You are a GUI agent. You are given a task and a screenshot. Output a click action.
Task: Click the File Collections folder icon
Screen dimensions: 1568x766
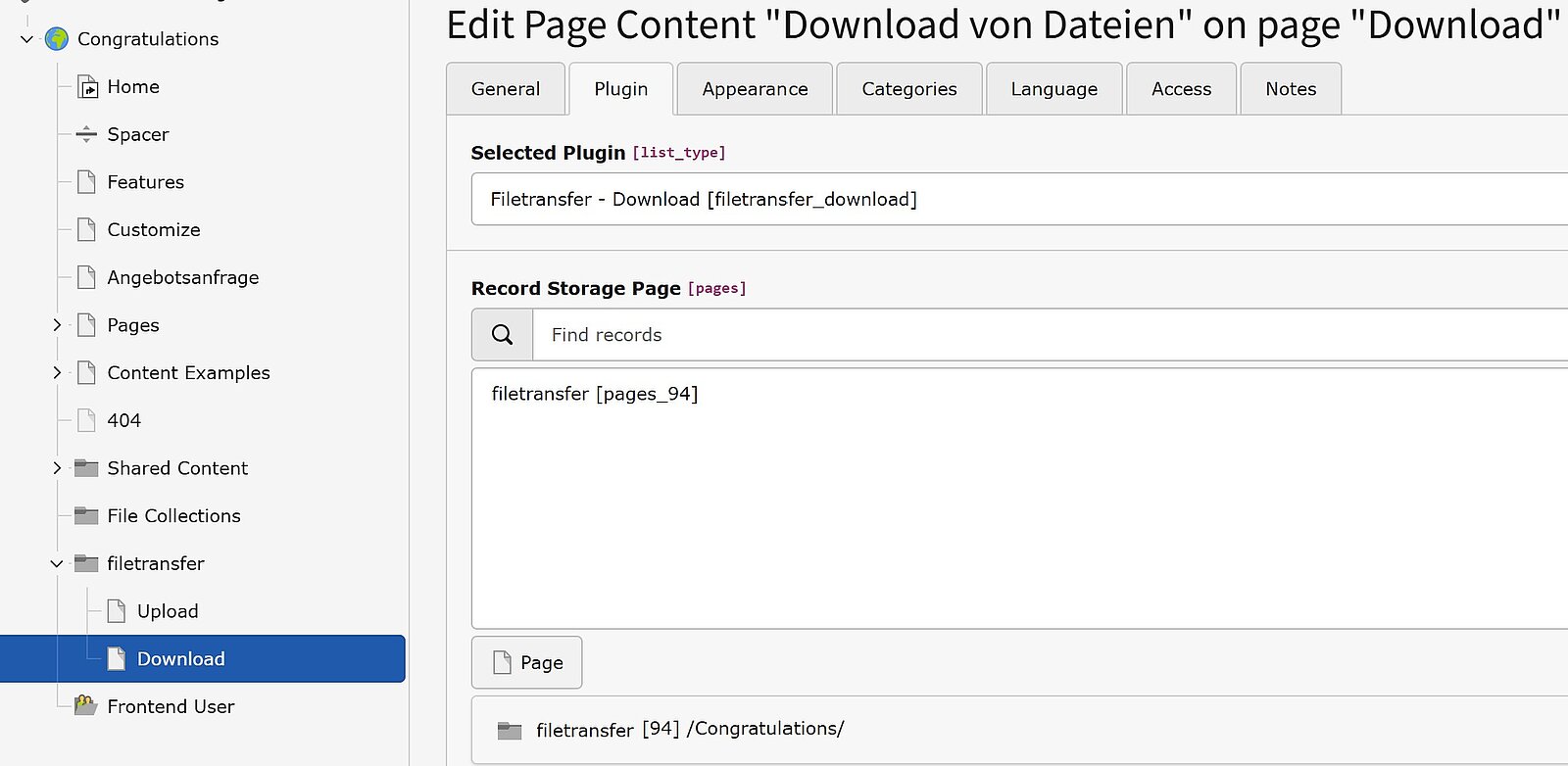(86, 516)
